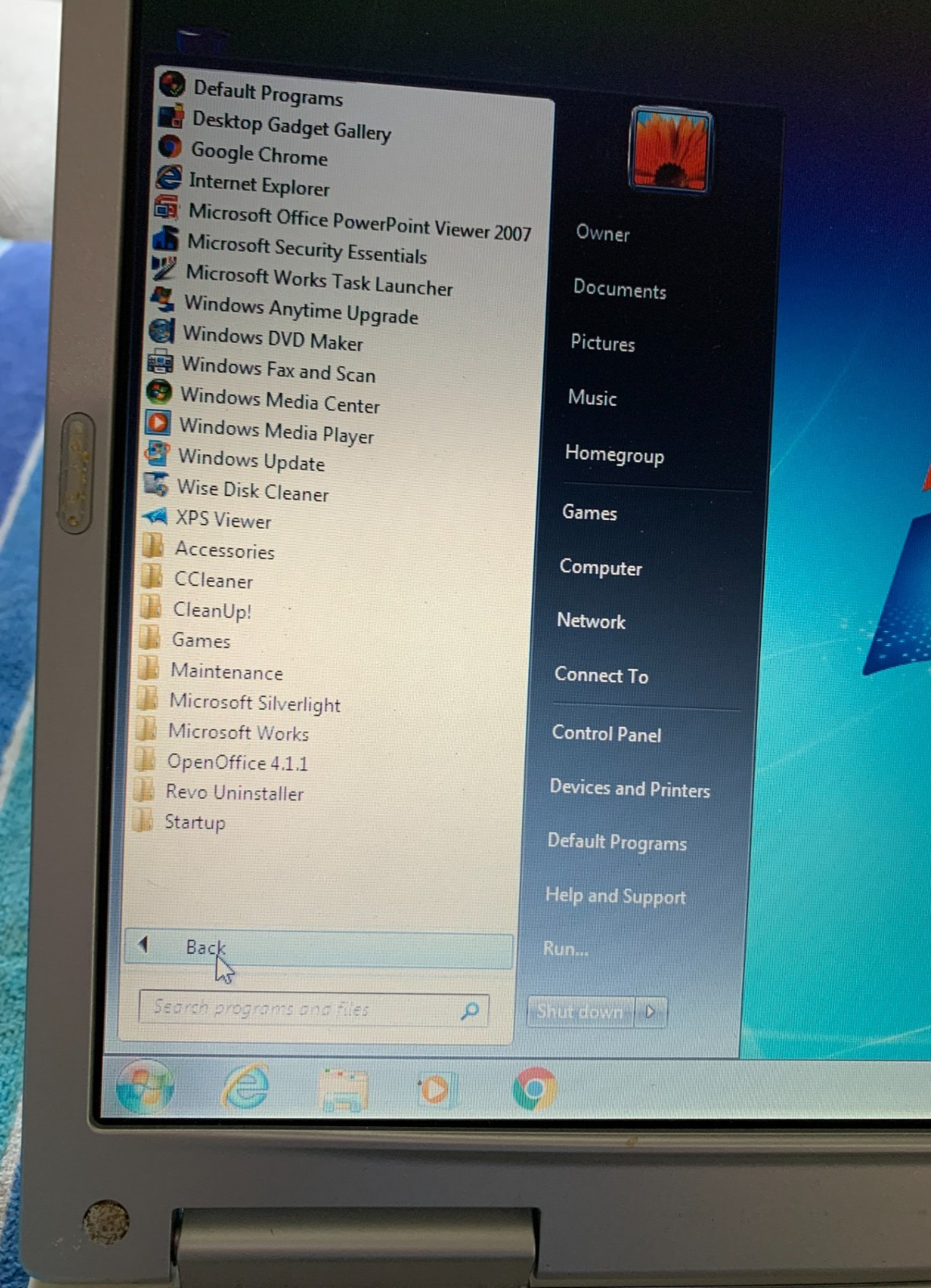Open the Owner user folder

click(602, 233)
